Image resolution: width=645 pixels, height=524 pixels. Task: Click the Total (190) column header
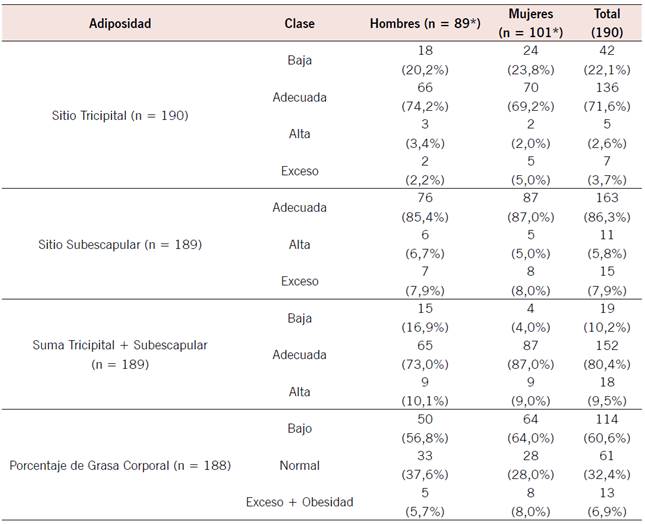tap(606, 22)
